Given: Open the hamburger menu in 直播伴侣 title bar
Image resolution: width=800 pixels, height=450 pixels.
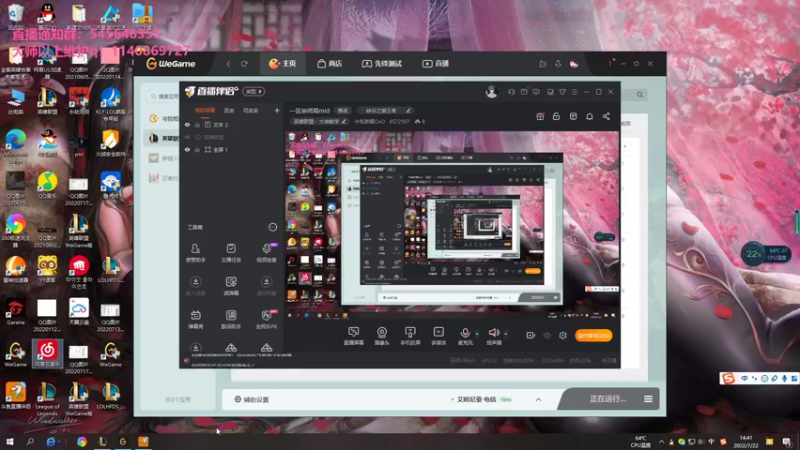Looking at the screenshot, I should click(574, 92).
